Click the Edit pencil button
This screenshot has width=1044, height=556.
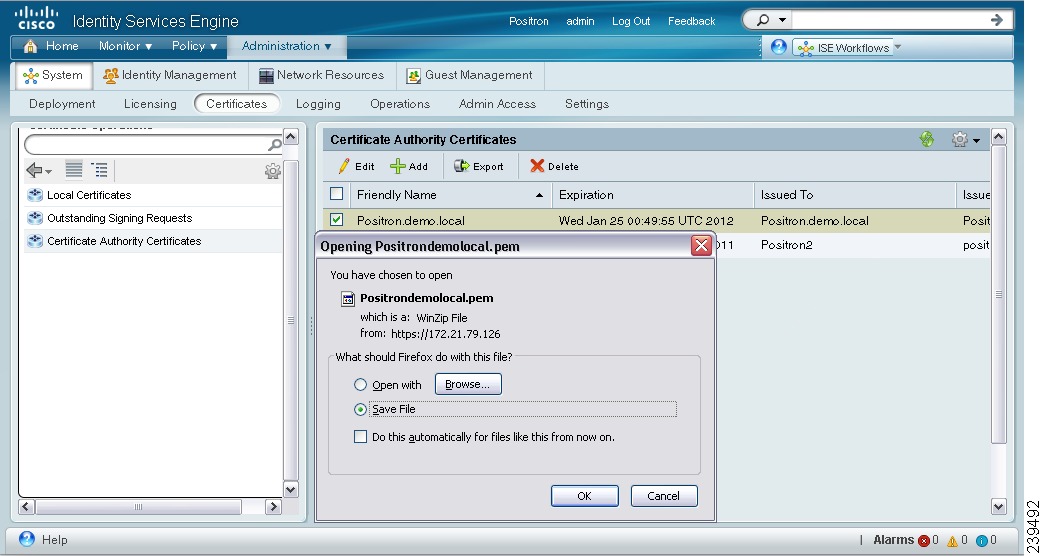356,166
